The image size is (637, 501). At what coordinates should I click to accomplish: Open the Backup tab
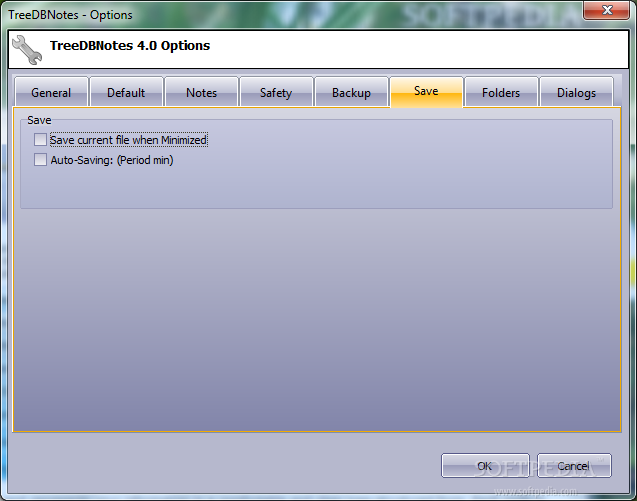click(351, 92)
